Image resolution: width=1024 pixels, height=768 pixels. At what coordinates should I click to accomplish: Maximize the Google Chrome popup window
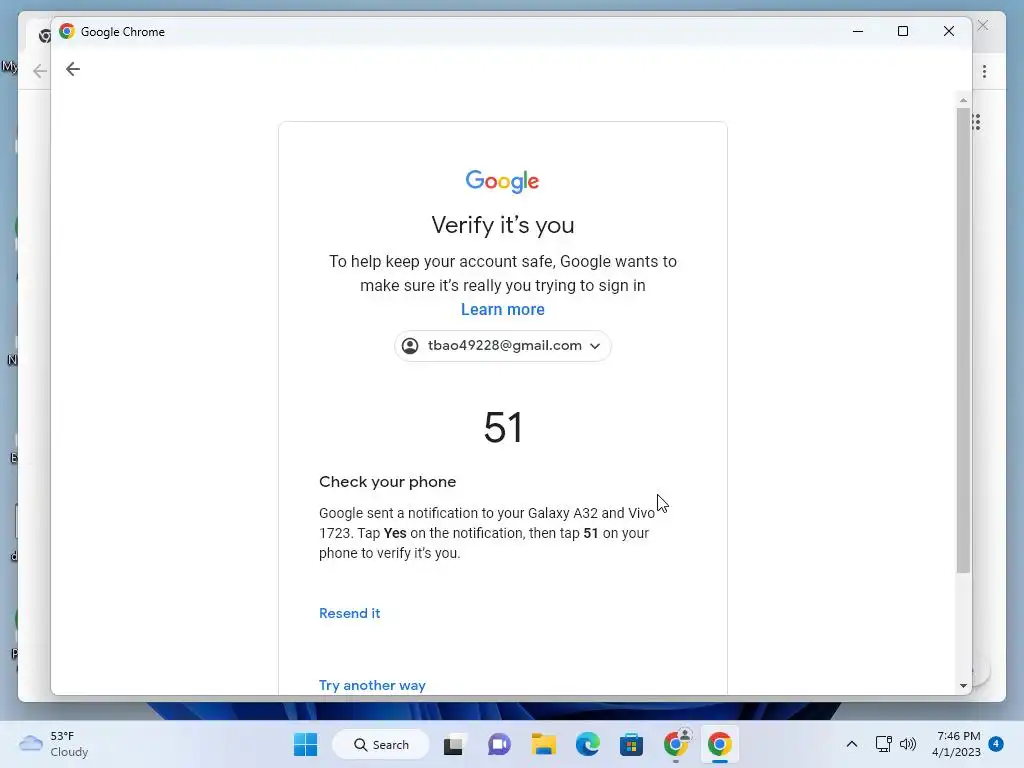click(903, 31)
